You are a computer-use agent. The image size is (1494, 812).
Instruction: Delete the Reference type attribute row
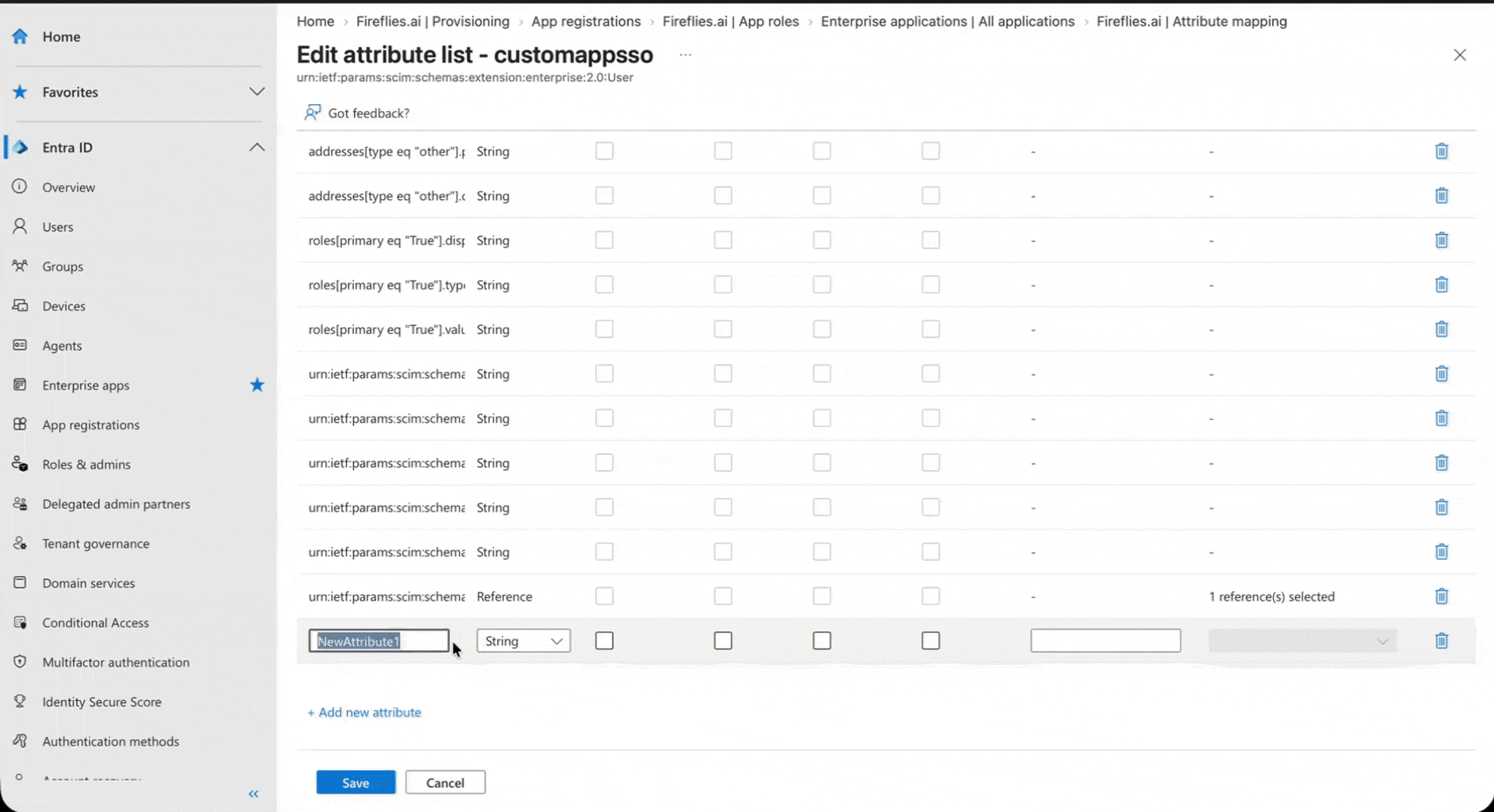point(1441,597)
